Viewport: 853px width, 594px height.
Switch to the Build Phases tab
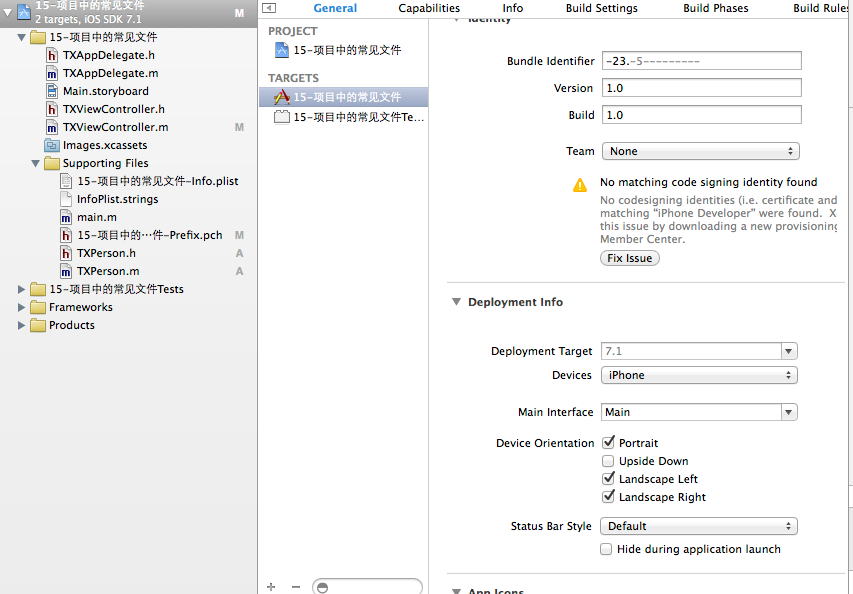[x=716, y=8]
